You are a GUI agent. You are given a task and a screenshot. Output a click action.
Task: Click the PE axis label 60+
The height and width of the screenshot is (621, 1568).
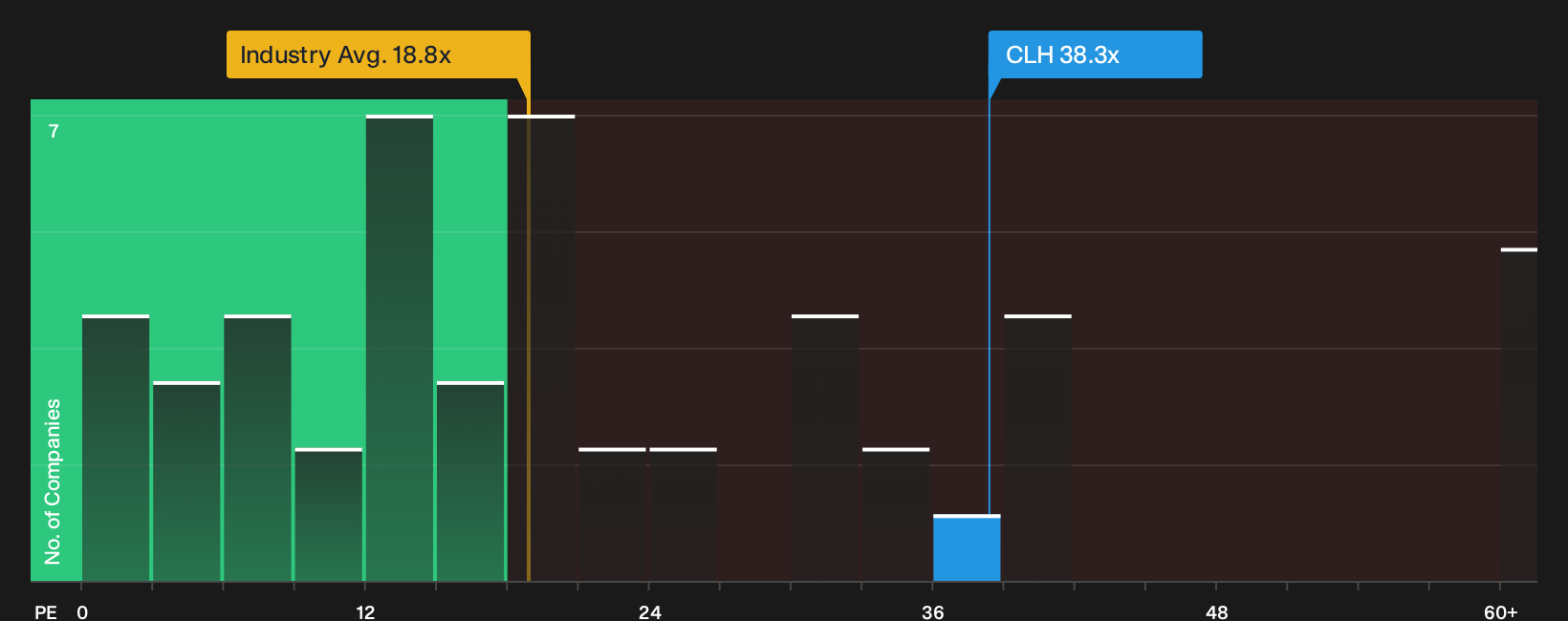[1501, 611]
